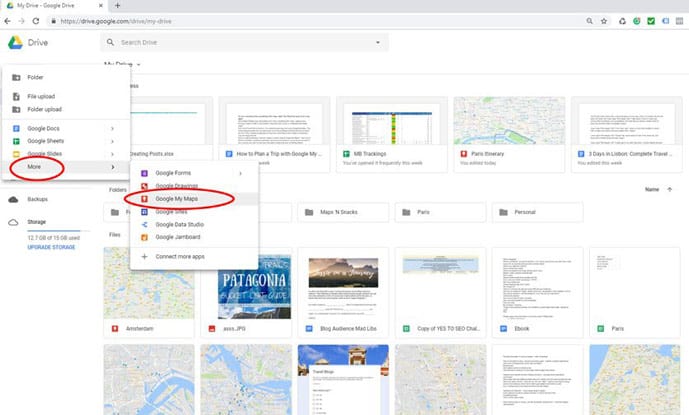Type in the Search Drive field
The image size is (689, 415).
244,43
